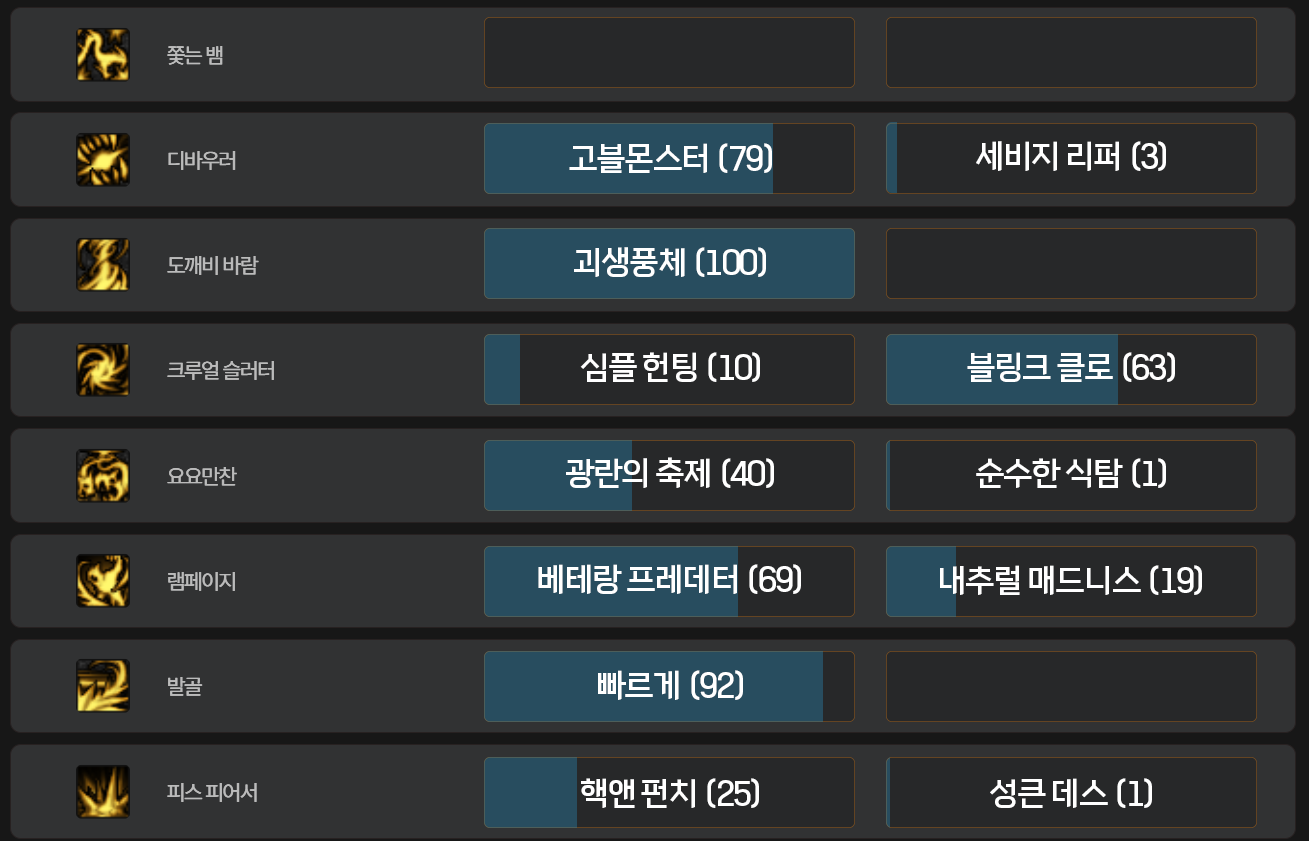Select the 세비지 리퍼 (3) tripod bar

[1071, 158]
